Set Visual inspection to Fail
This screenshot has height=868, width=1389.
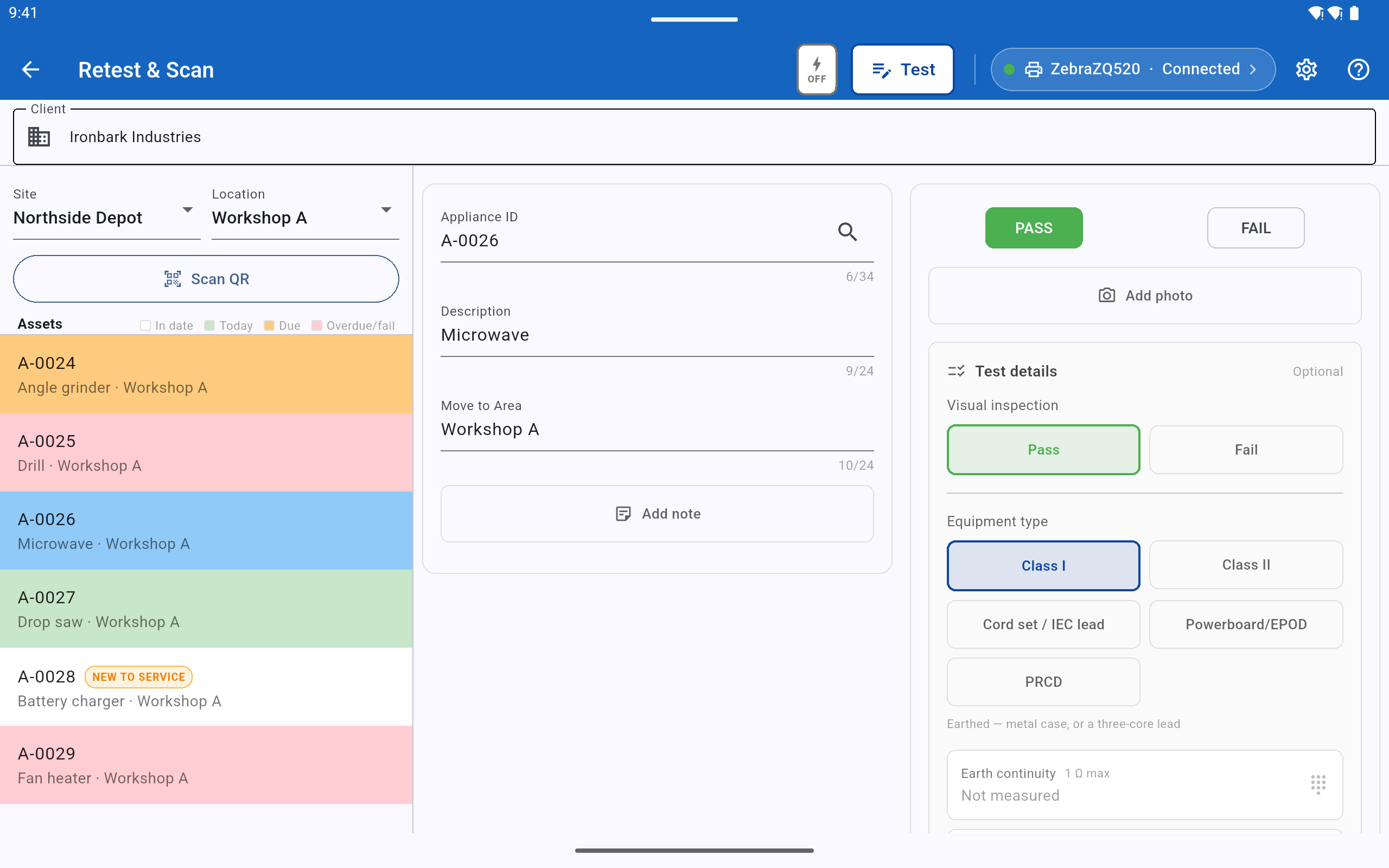pyautogui.click(x=1246, y=450)
